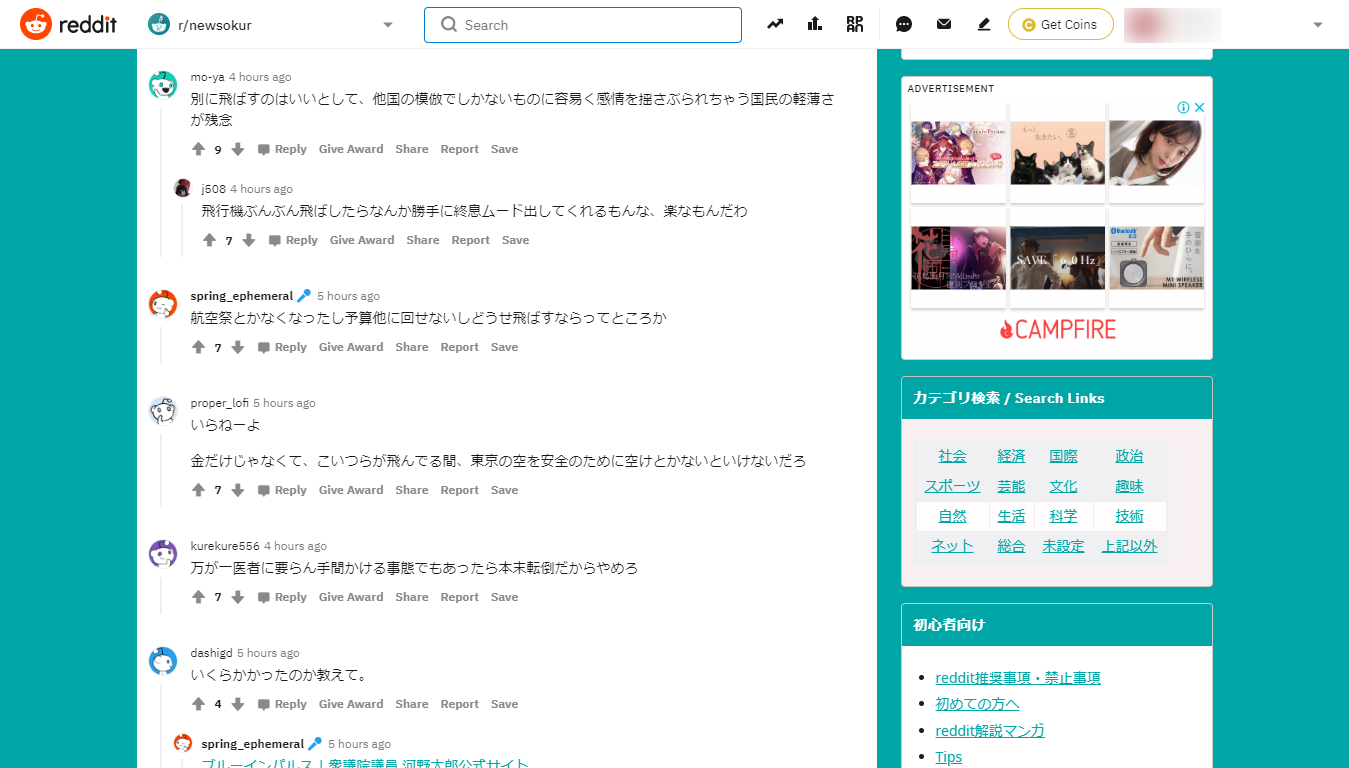Upvote the mo-ya comment

[x=198, y=149]
